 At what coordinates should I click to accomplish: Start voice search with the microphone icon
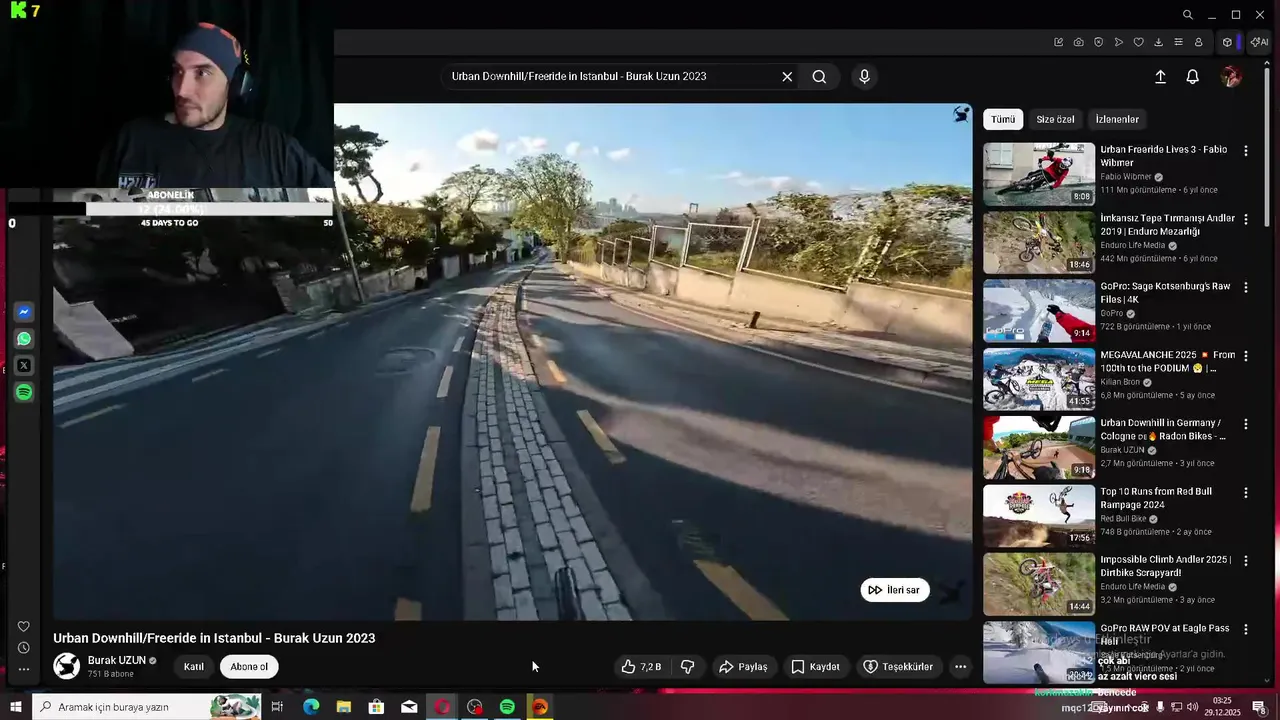tap(864, 76)
